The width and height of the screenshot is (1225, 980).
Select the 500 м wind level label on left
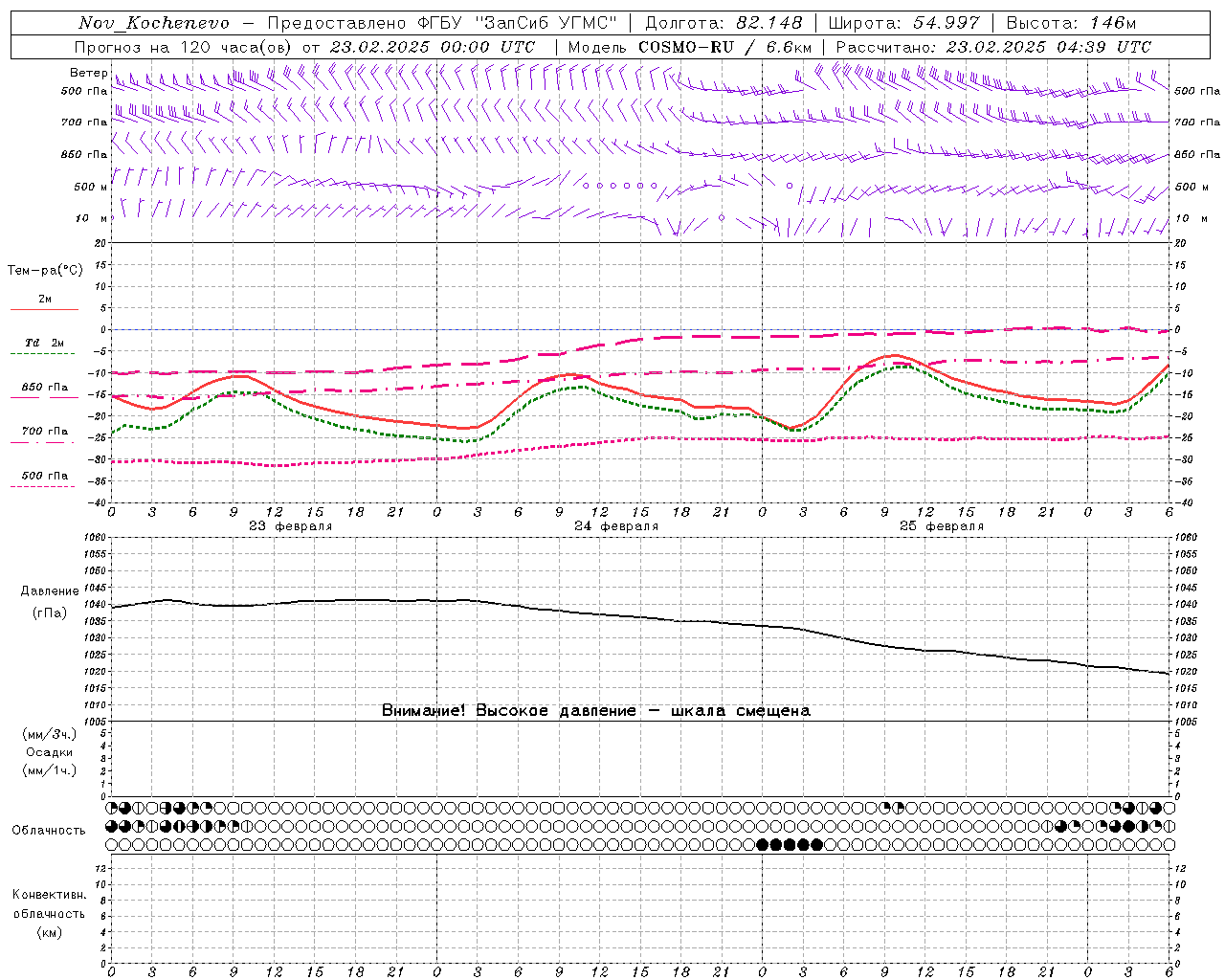(x=91, y=187)
